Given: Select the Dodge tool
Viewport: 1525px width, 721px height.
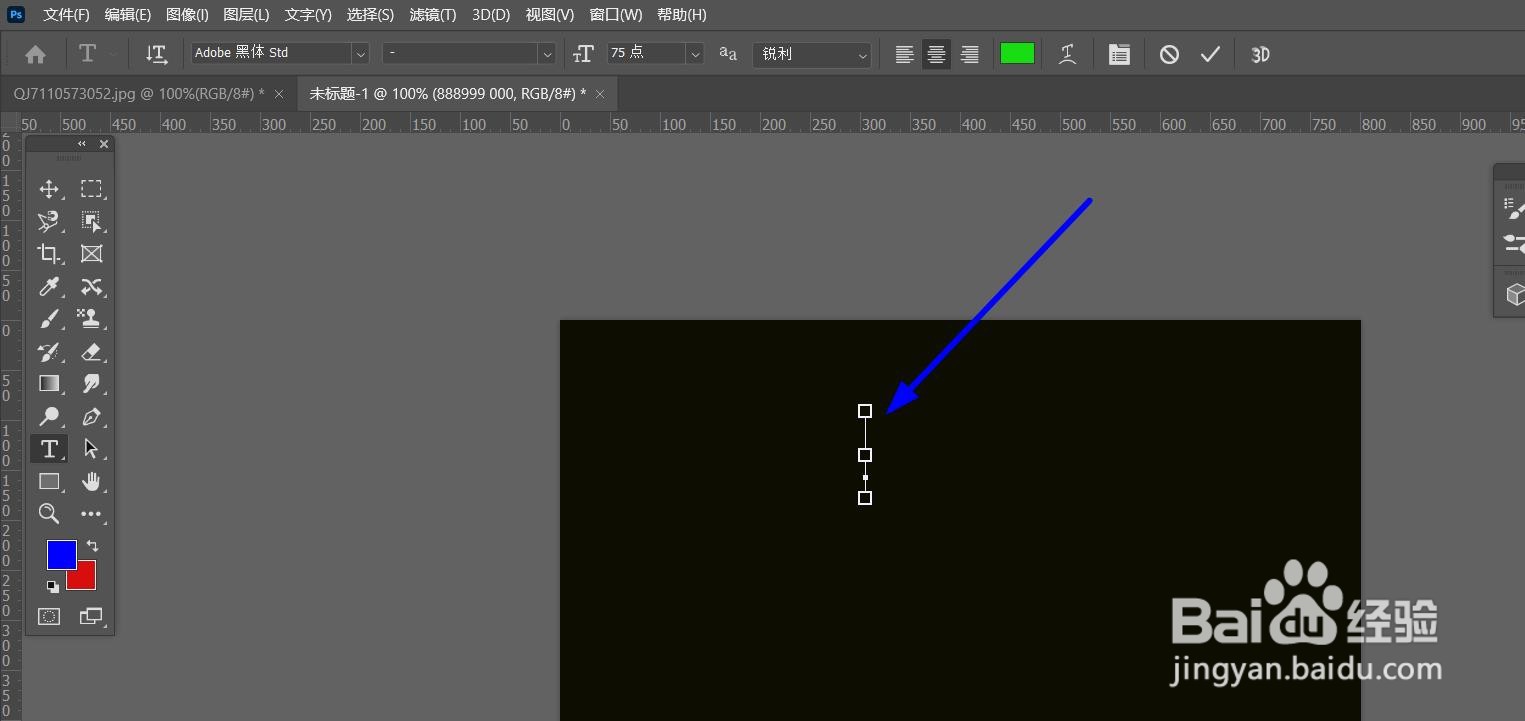Looking at the screenshot, I should click(49, 417).
